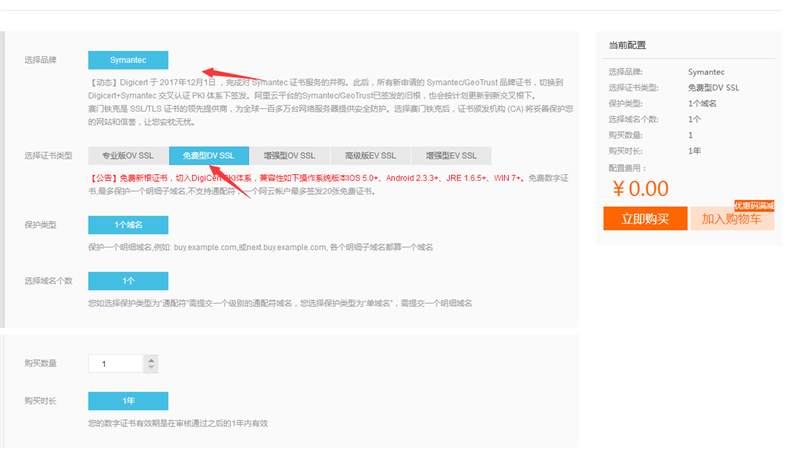800x453 pixels.
Task: Choose the 1个域名 protection type
Action: [x=128, y=225]
